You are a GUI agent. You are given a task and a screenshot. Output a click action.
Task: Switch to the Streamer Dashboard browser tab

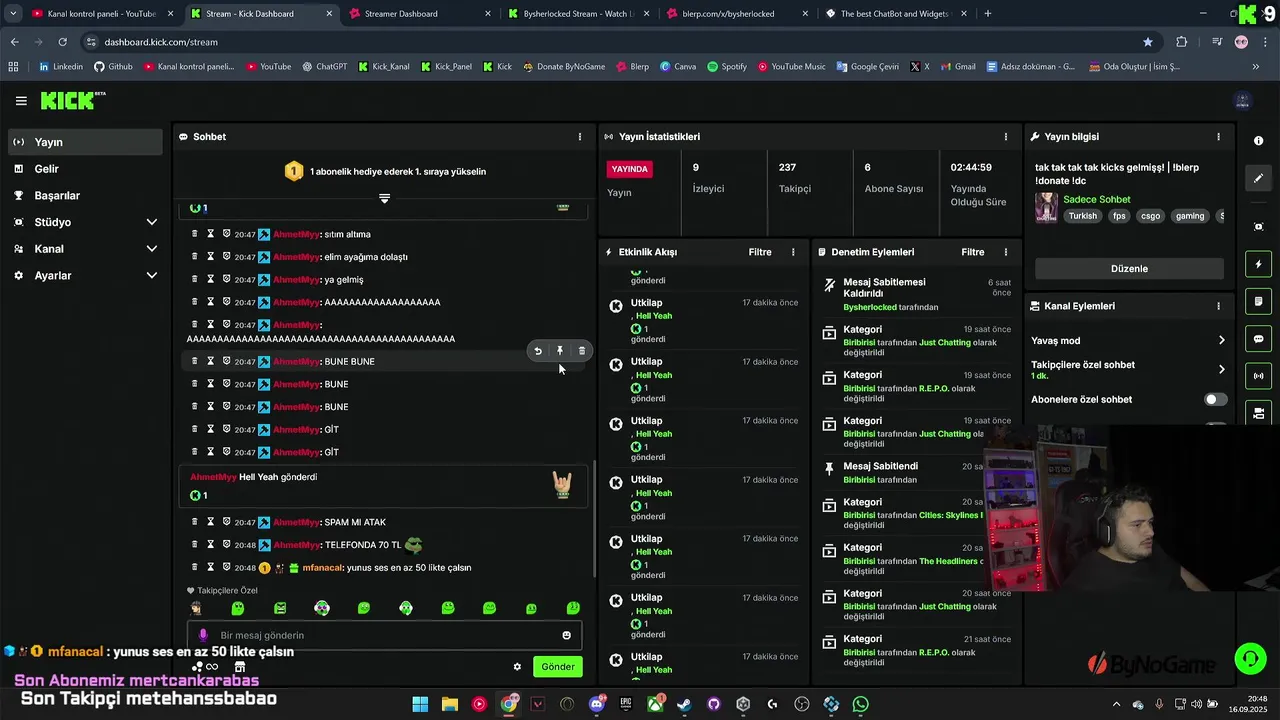click(420, 14)
